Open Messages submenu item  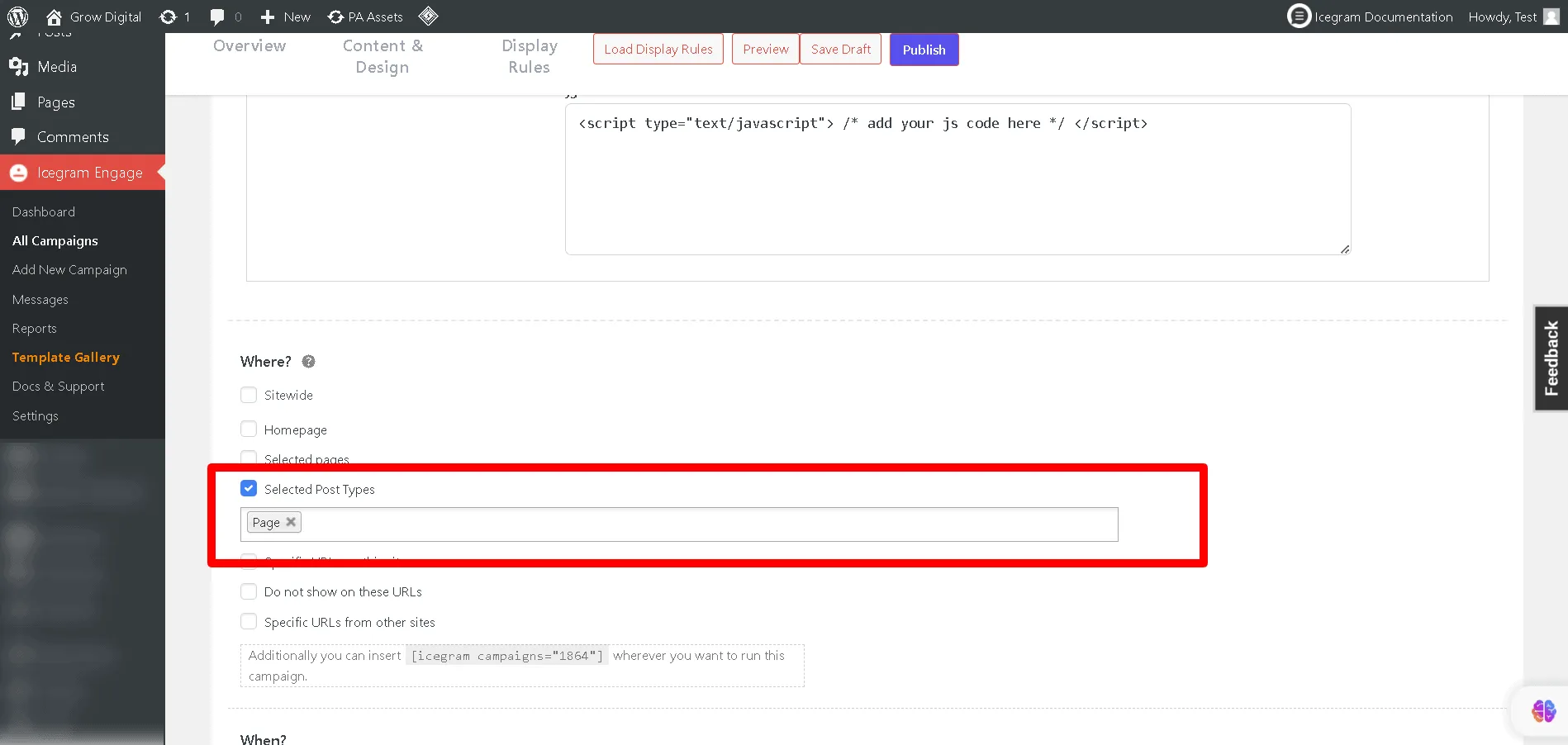coord(40,300)
